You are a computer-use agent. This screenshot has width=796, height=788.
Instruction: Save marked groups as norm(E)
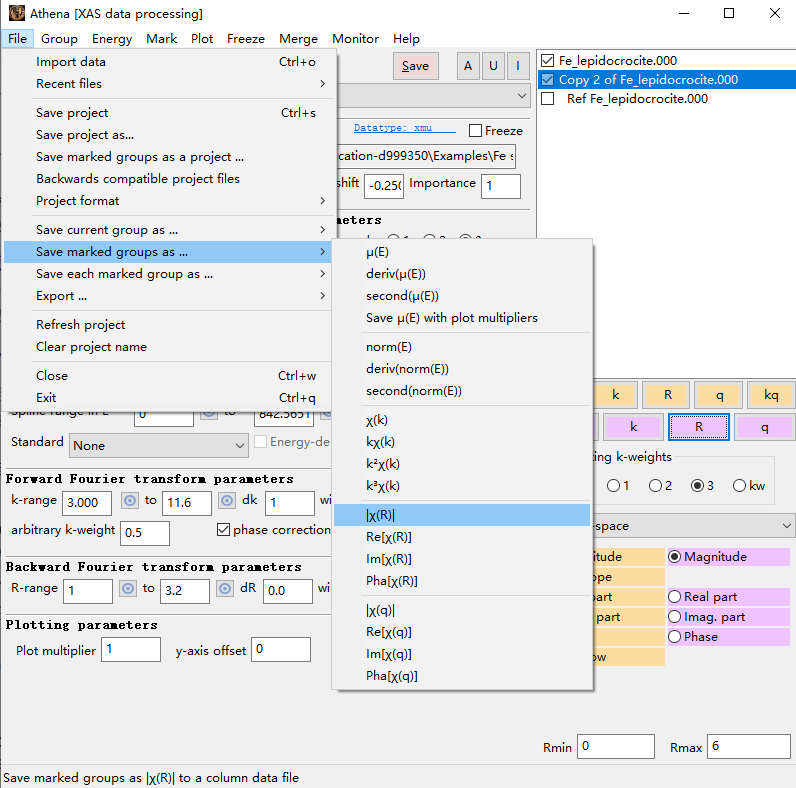coord(462,347)
